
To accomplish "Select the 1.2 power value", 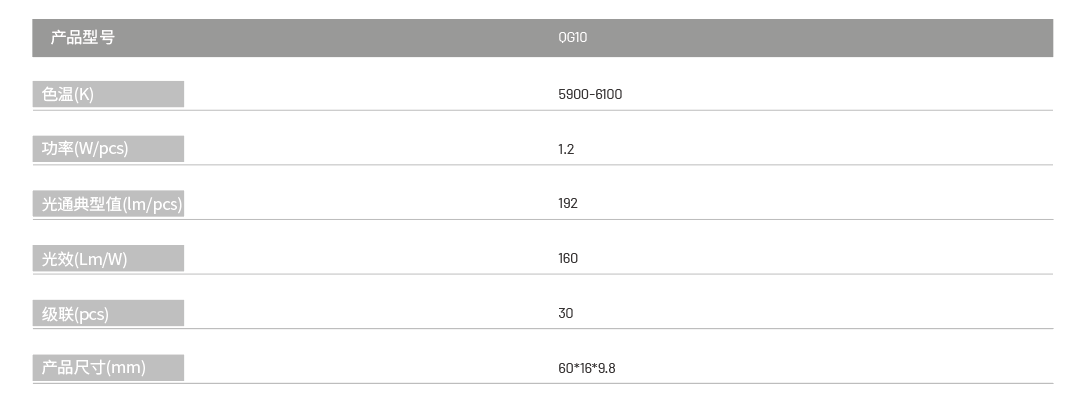I will pos(566,149).
